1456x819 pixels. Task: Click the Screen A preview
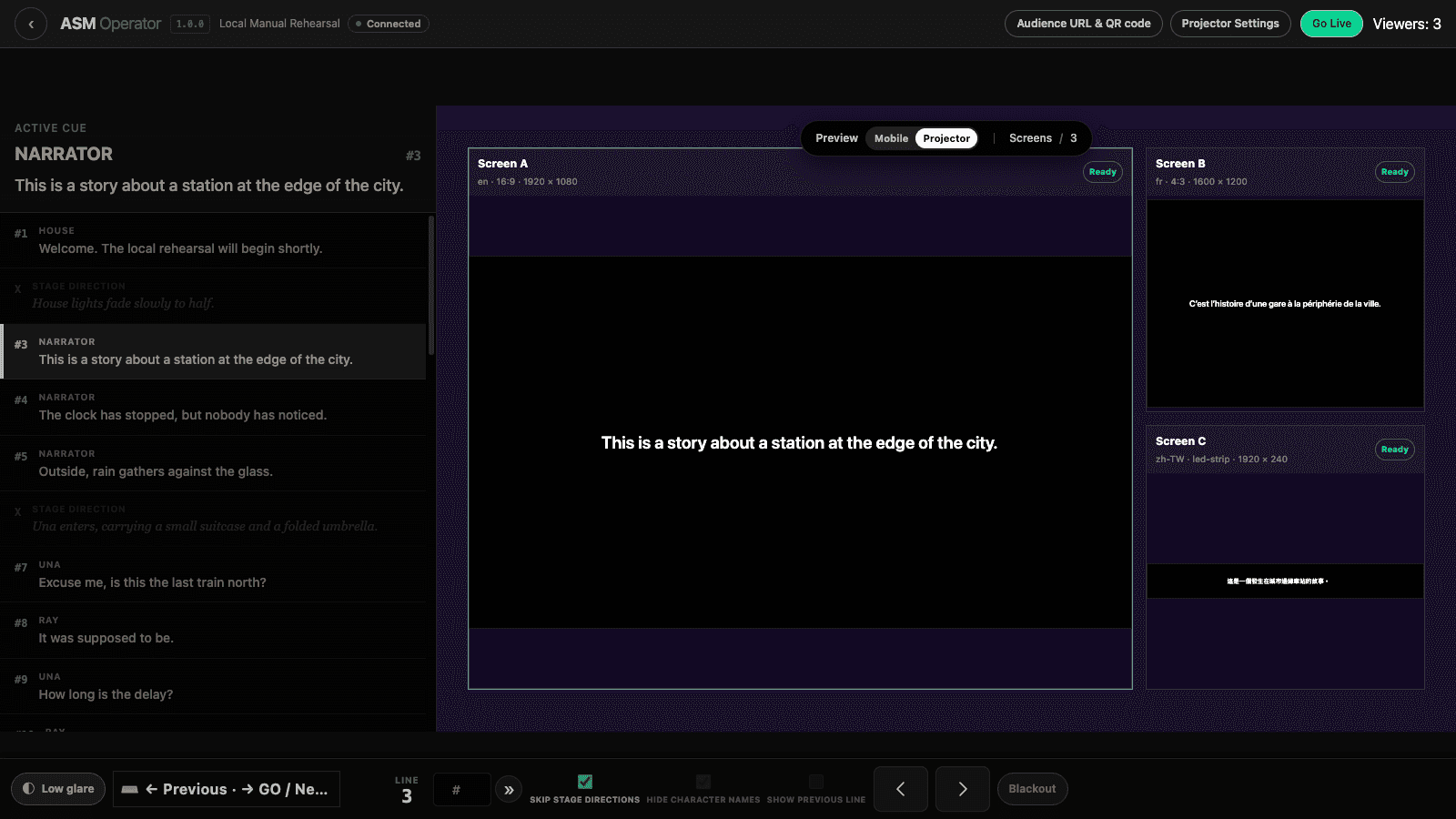[800, 419]
